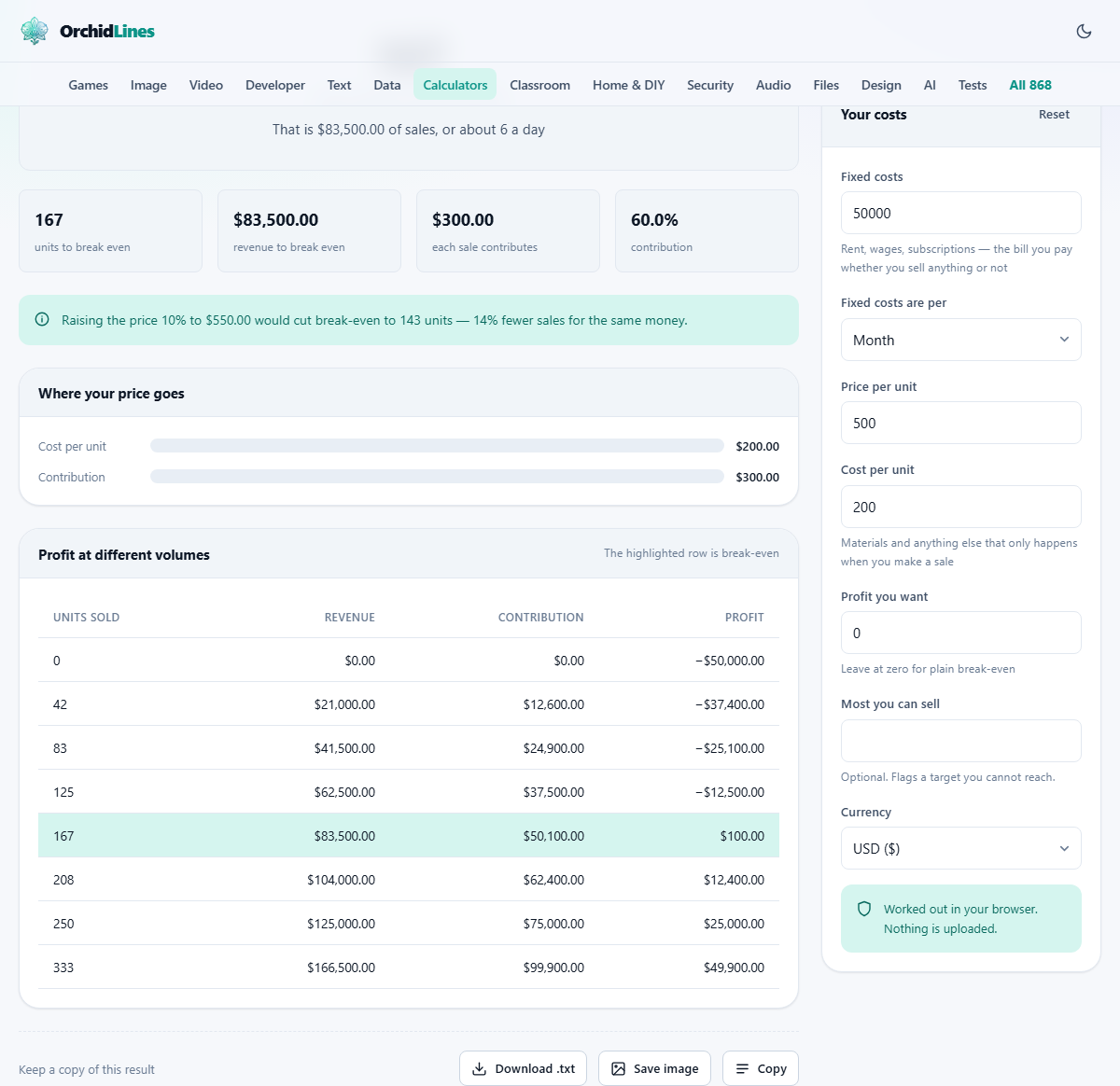Click the −$12,500.00 profit cell
The image size is (1120, 1086).
730,792
